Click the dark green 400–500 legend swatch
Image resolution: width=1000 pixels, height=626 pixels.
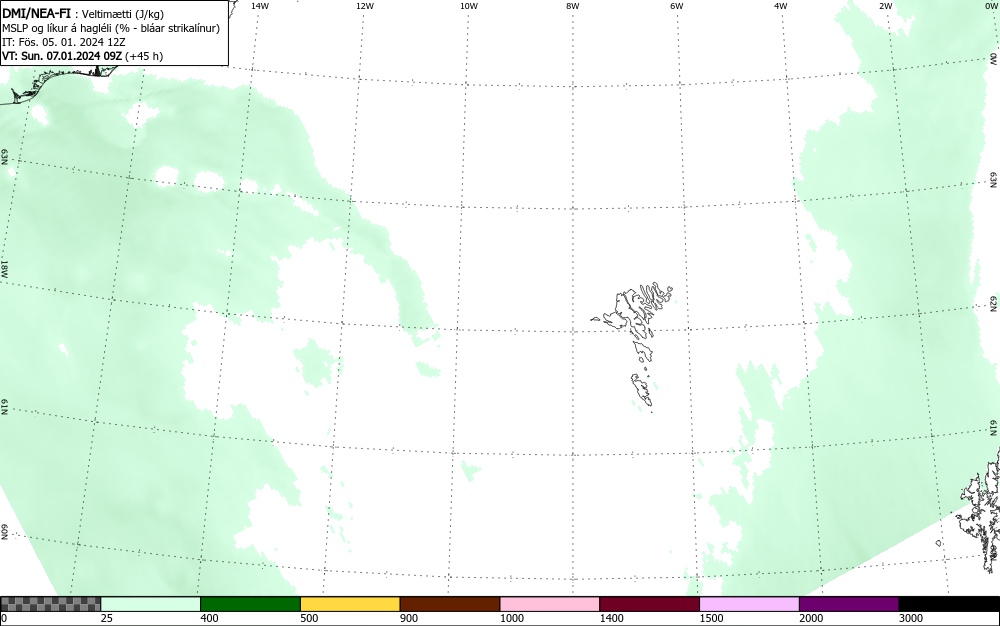pyautogui.click(x=250, y=604)
